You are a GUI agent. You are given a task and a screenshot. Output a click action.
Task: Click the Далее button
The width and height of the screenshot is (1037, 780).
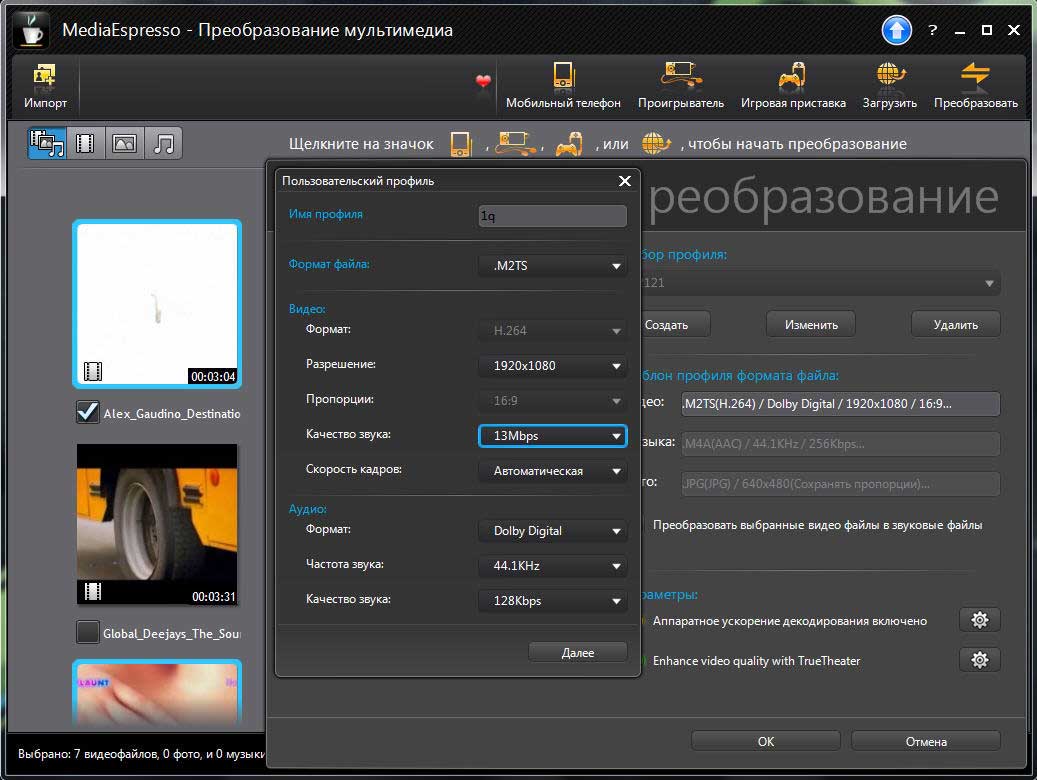pyautogui.click(x=577, y=652)
